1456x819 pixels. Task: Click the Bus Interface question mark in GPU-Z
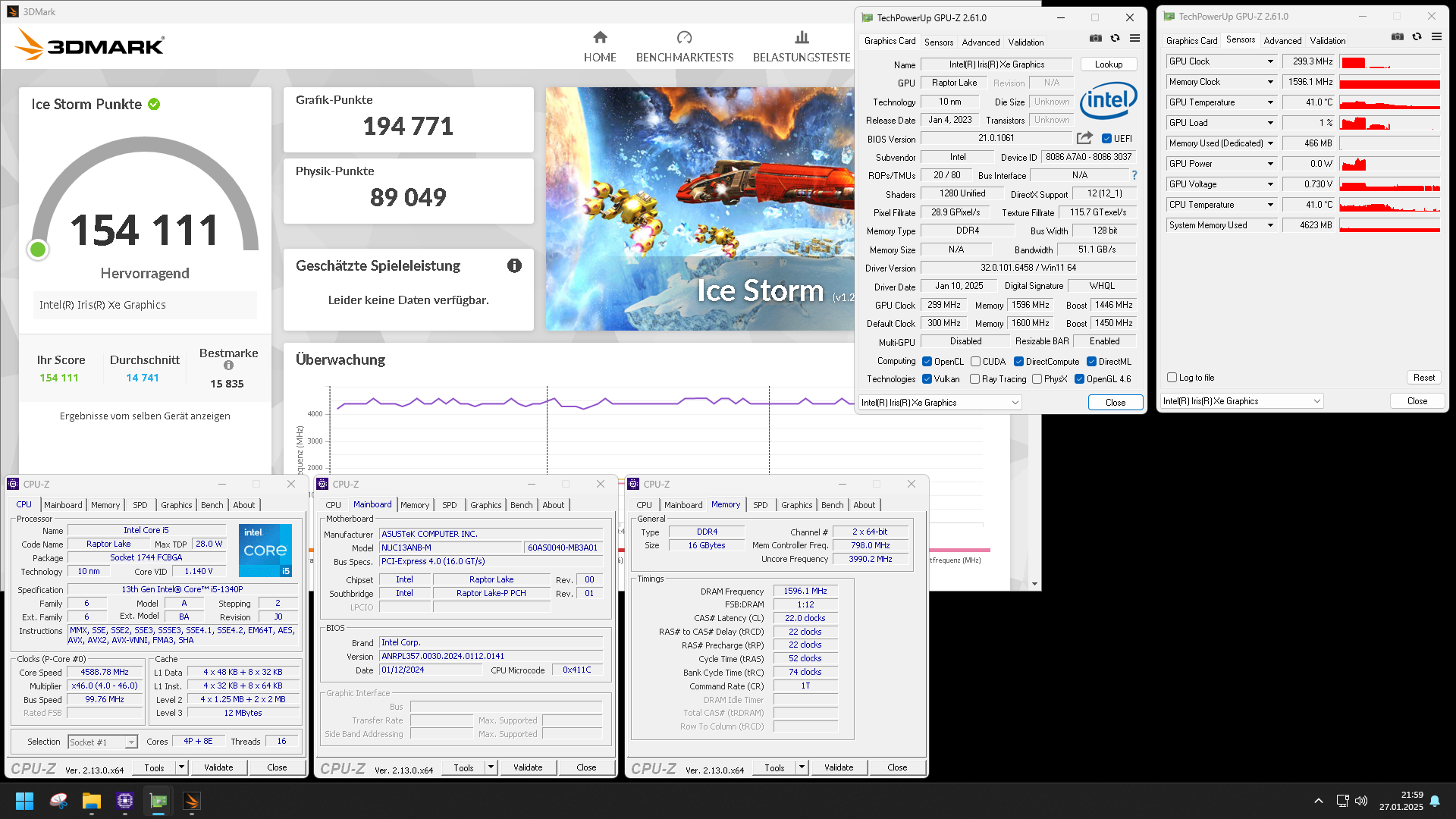coord(1134,175)
